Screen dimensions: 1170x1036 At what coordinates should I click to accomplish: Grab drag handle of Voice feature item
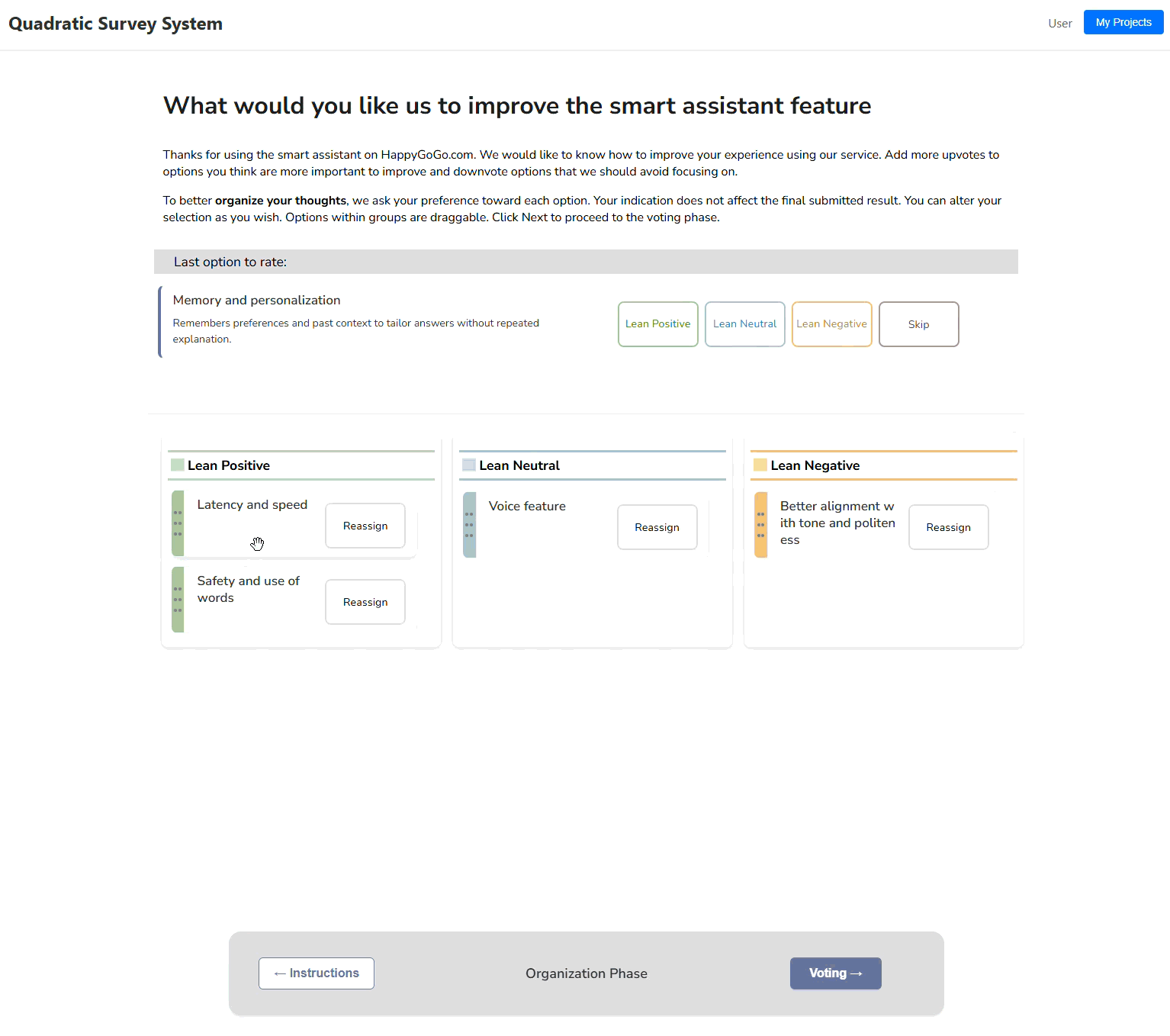tap(469, 525)
